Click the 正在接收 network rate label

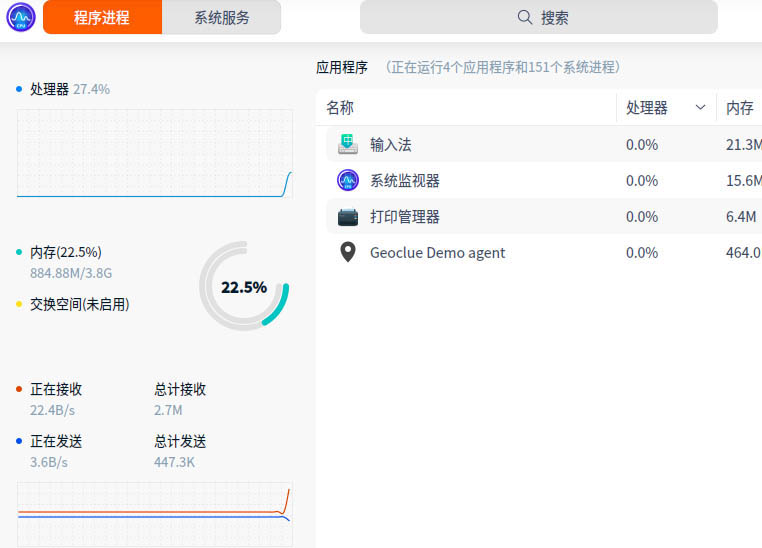click(x=56, y=389)
